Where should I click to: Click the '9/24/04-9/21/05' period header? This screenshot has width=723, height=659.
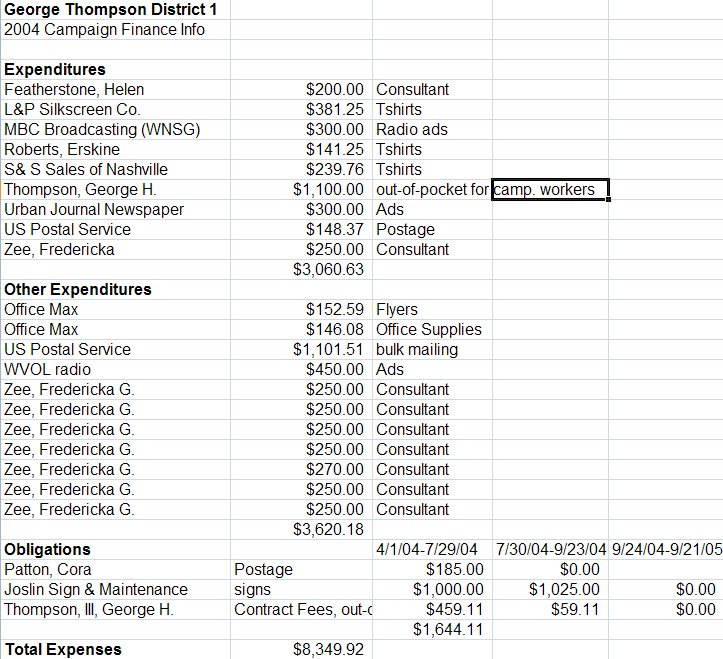pyautogui.click(x=666, y=549)
